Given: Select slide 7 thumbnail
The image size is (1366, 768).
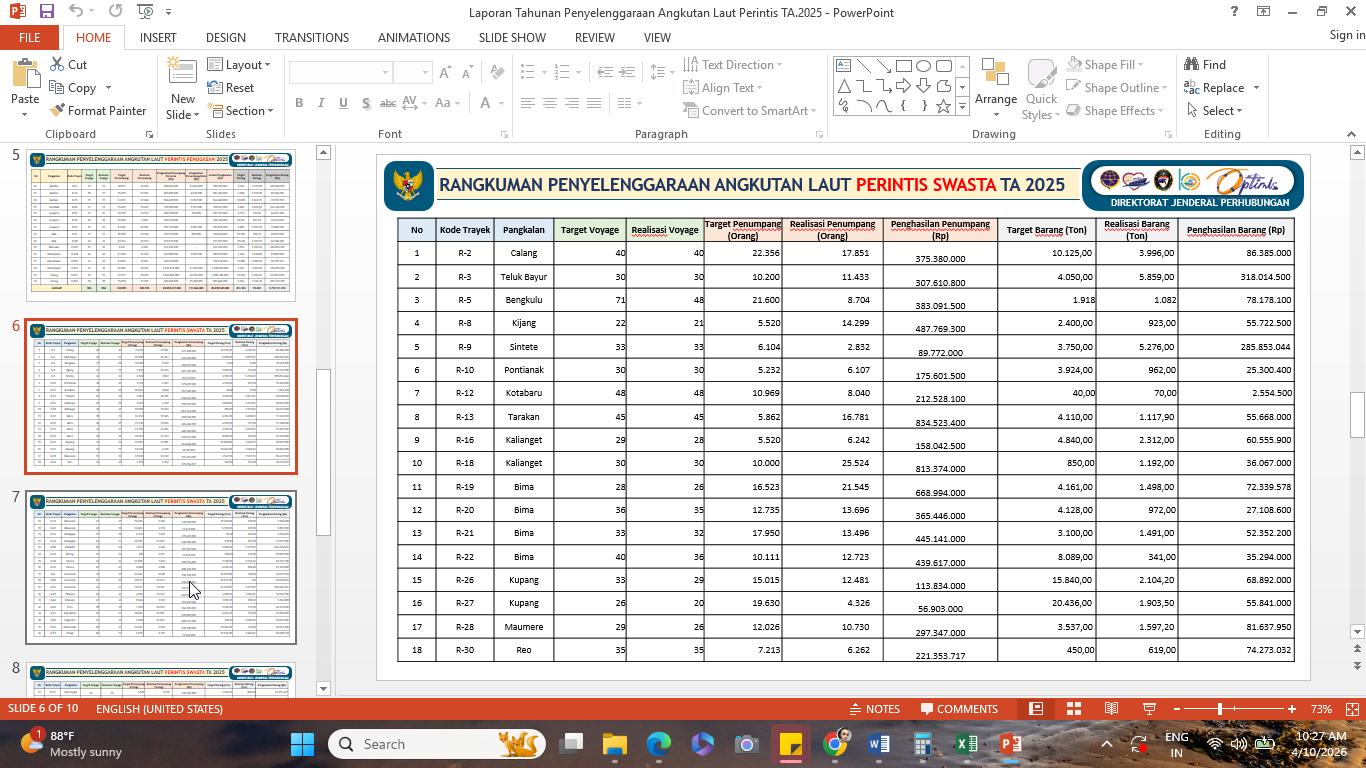Looking at the screenshot, I should (x=161, y=567).
